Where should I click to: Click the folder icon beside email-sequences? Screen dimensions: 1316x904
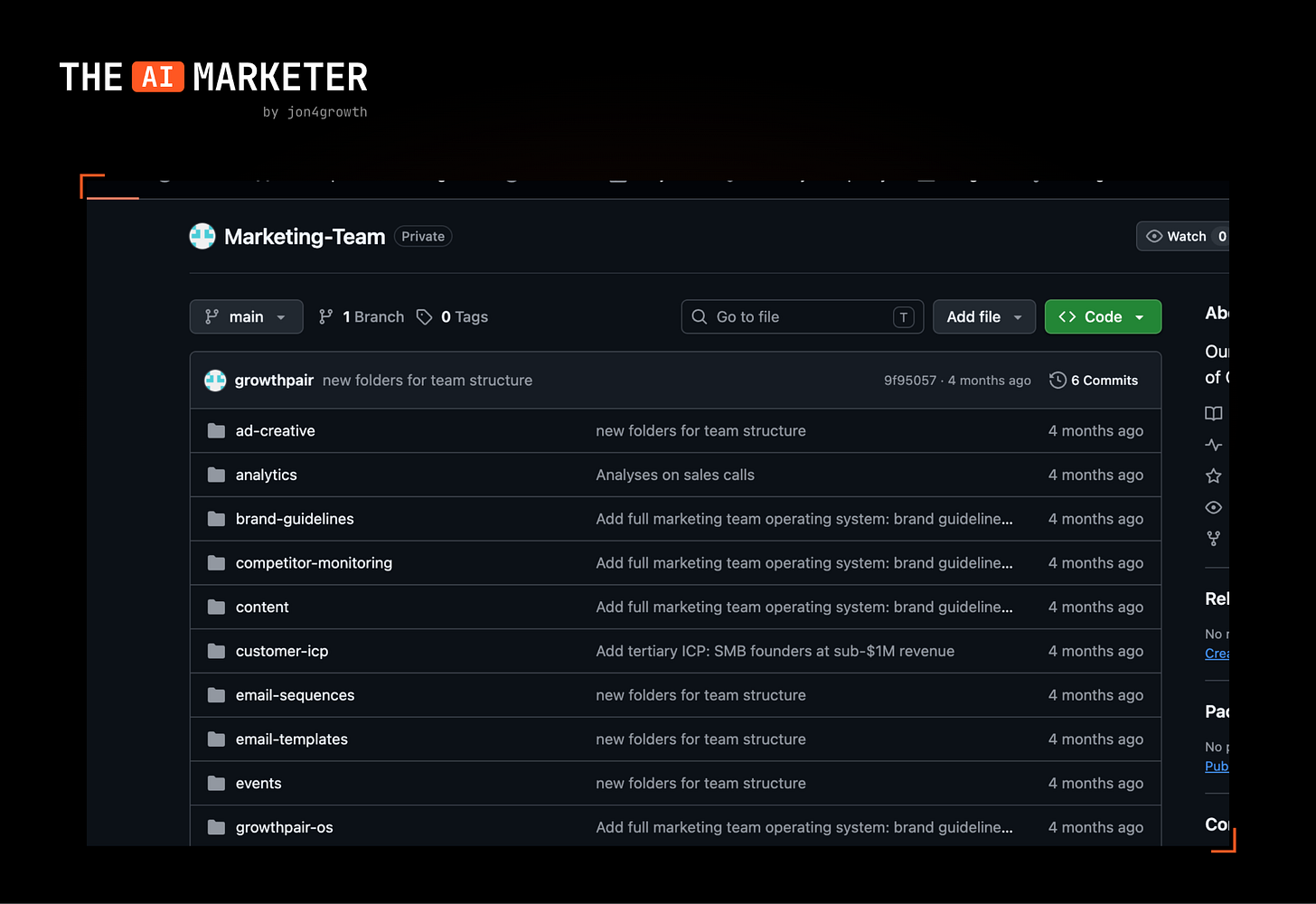point(216,695)
